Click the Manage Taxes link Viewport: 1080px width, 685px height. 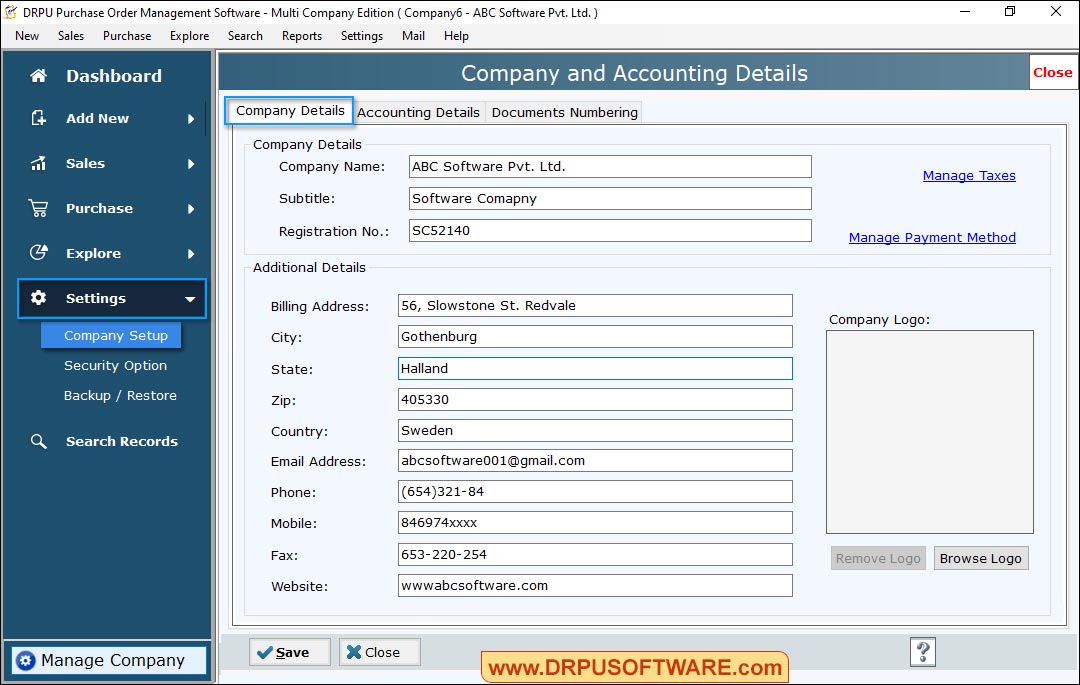coord(968,175)
